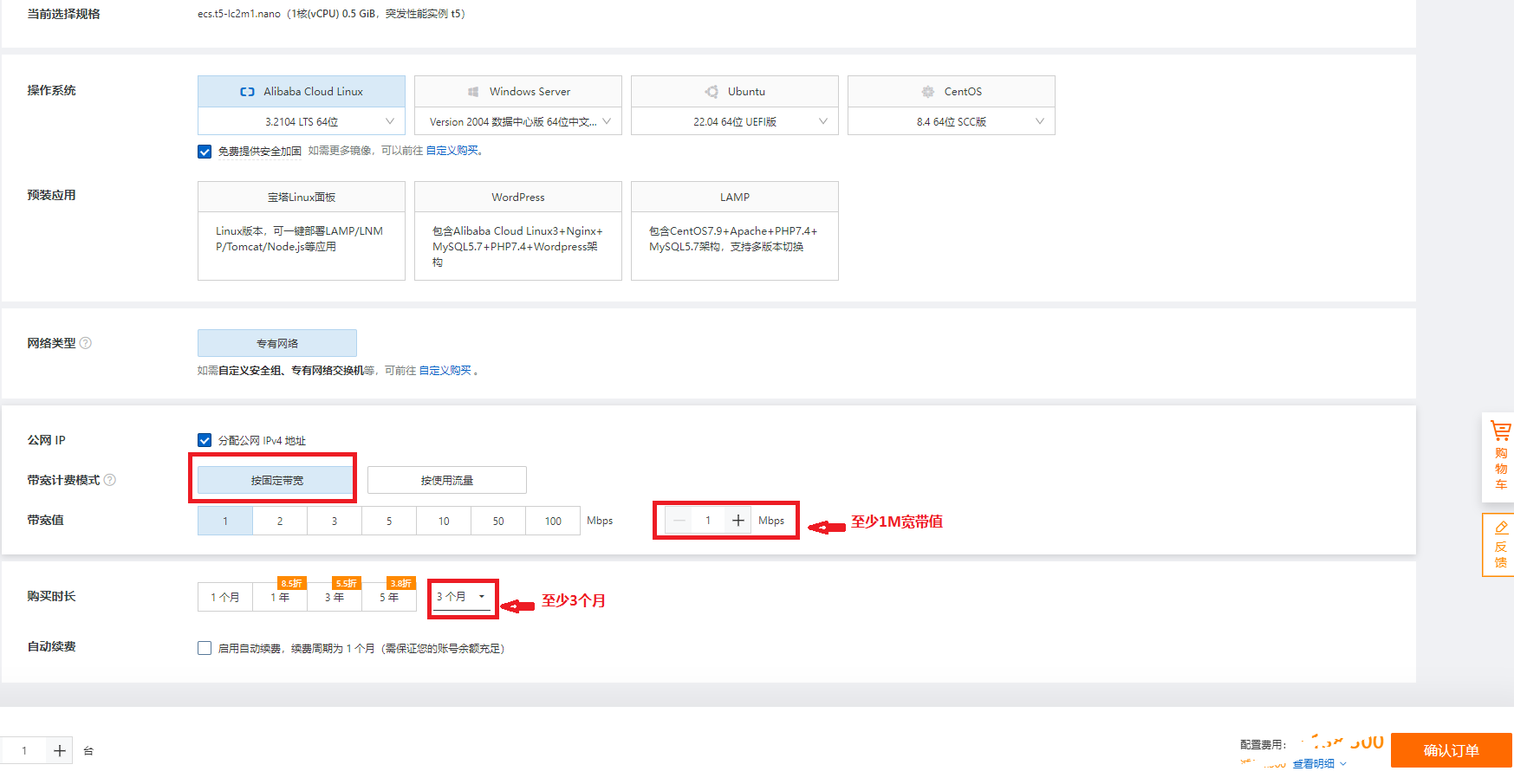Select 1 个月 purchase duration
The width and height of the screenshot is (1514, 784).
pos(225,597)
